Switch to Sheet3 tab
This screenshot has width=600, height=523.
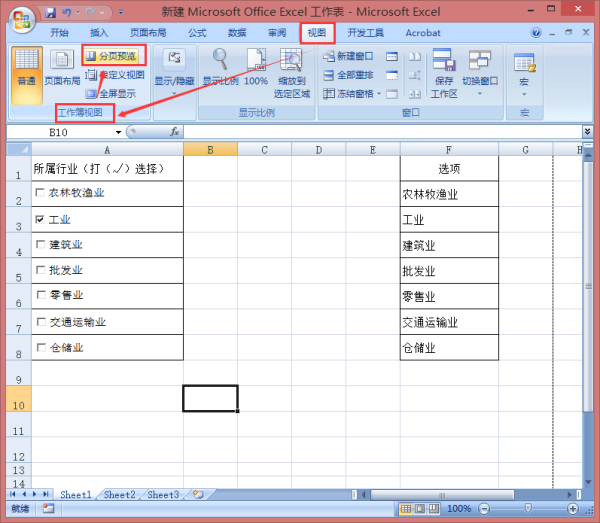tap(163, 495)
